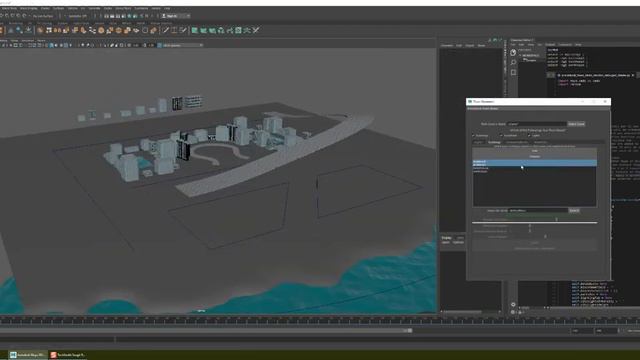The height and width of the screenshot is (360, 640).
Task: Open gear settings at Charcoal Editor sidebar bottom
Action: [513, 304]
